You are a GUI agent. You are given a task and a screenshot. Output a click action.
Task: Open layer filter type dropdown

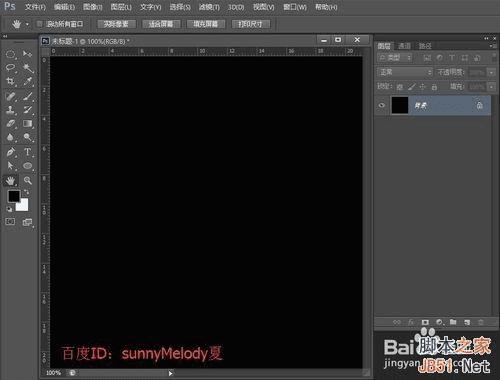pyautogui.click(x=395, y=58)
